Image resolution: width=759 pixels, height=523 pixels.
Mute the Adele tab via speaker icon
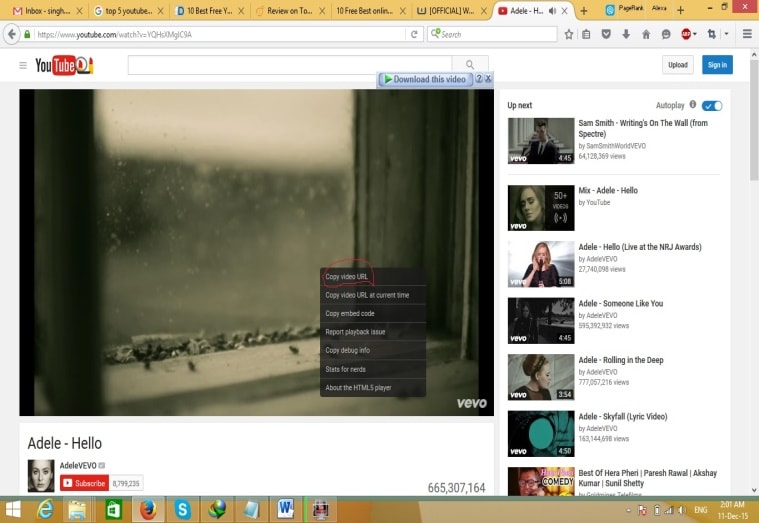[552, 11]
